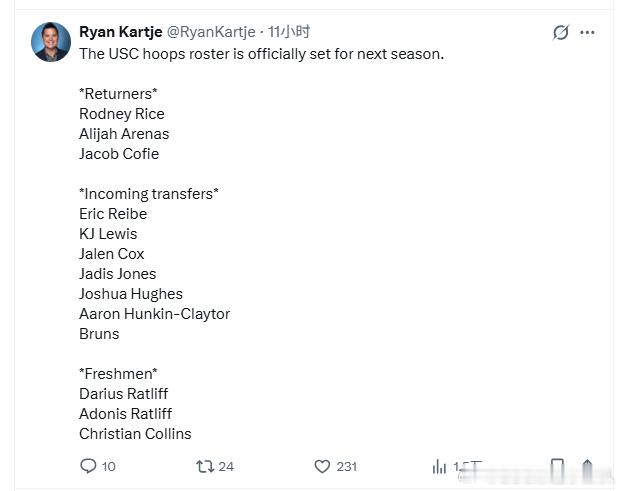Click the Incoming transfers heading text
Viewport: 621px width, 491px height.
(149, 194)
